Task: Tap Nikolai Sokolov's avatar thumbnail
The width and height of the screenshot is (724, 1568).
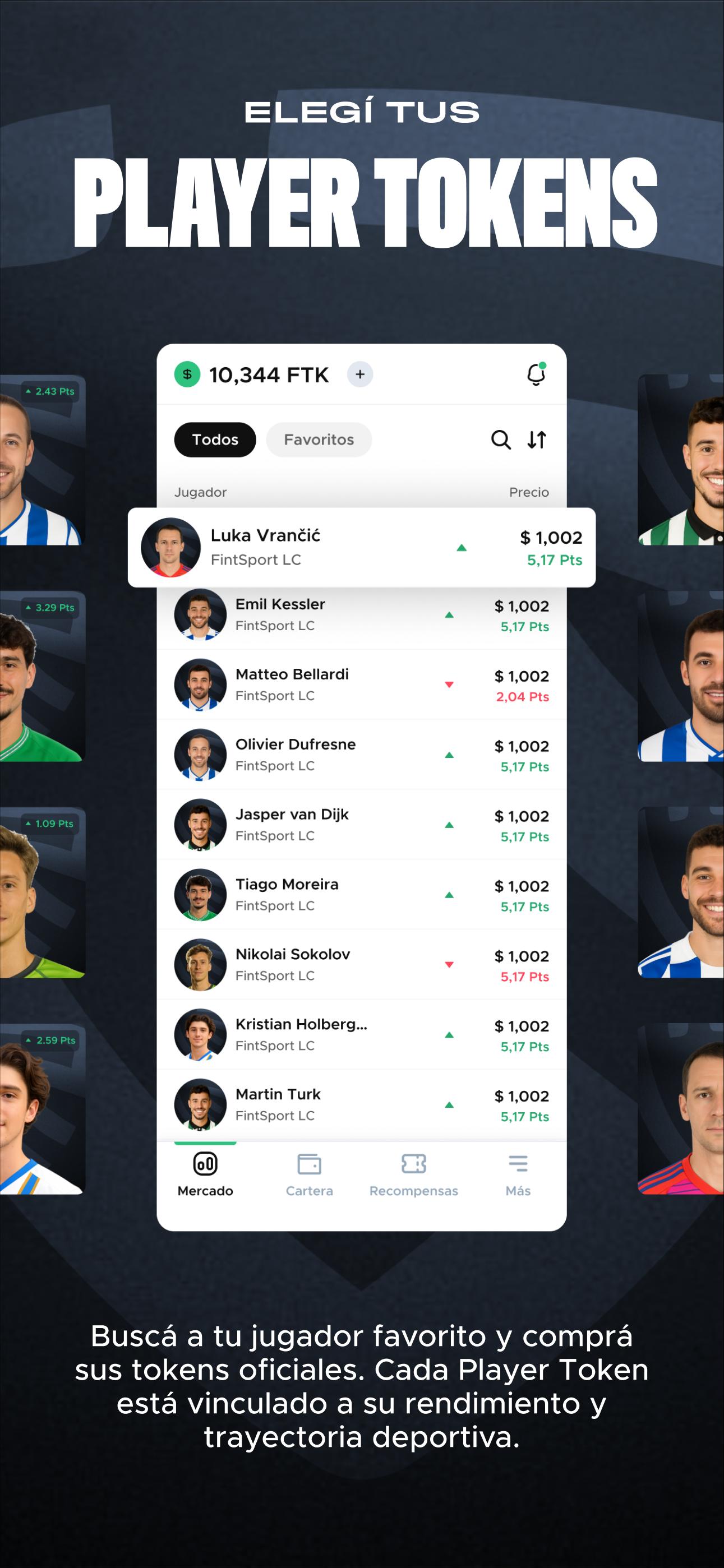Action: 200,965
